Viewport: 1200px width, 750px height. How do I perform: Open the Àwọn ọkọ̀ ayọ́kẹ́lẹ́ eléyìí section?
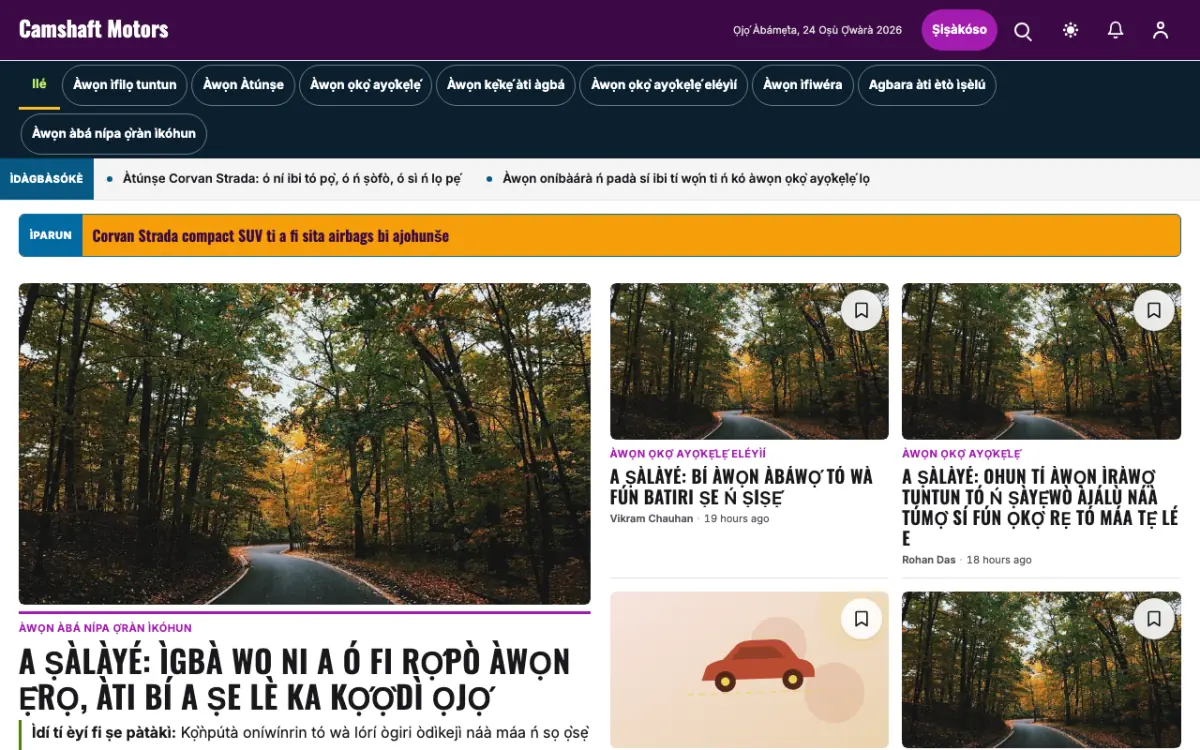tap(664, 85)
